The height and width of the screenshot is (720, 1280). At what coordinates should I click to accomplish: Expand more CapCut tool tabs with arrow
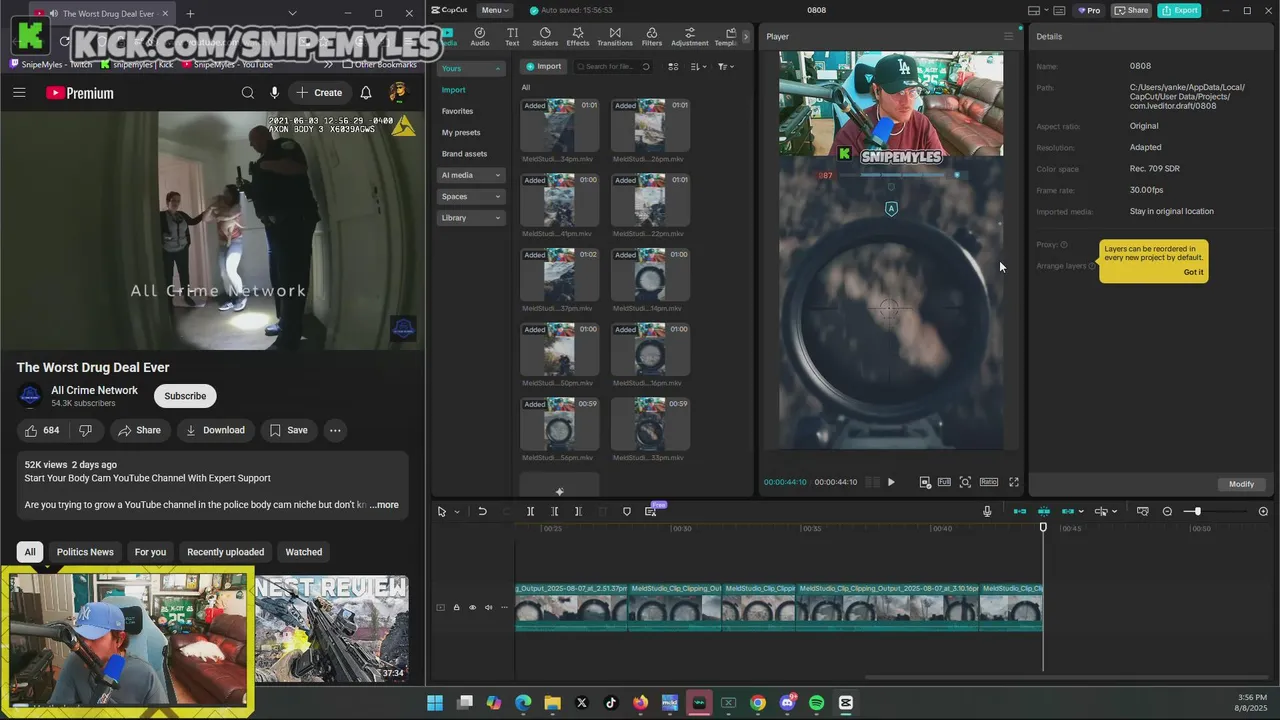click(x=746, y=37)
